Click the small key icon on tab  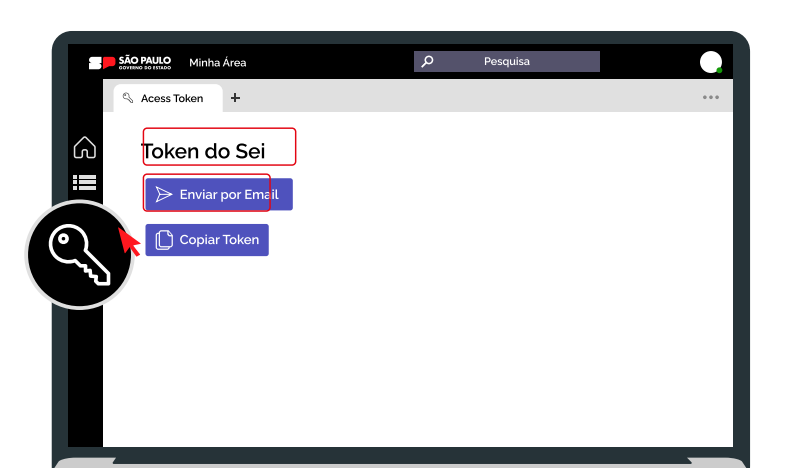tap(128, 98)
